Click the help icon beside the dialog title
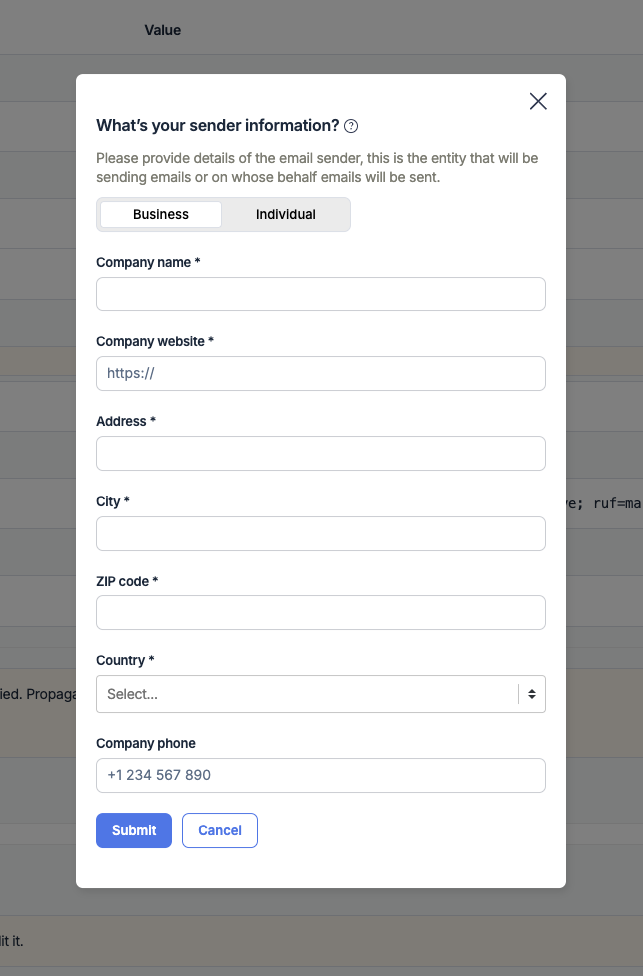643x976 pixels. [x=349, y=126]
